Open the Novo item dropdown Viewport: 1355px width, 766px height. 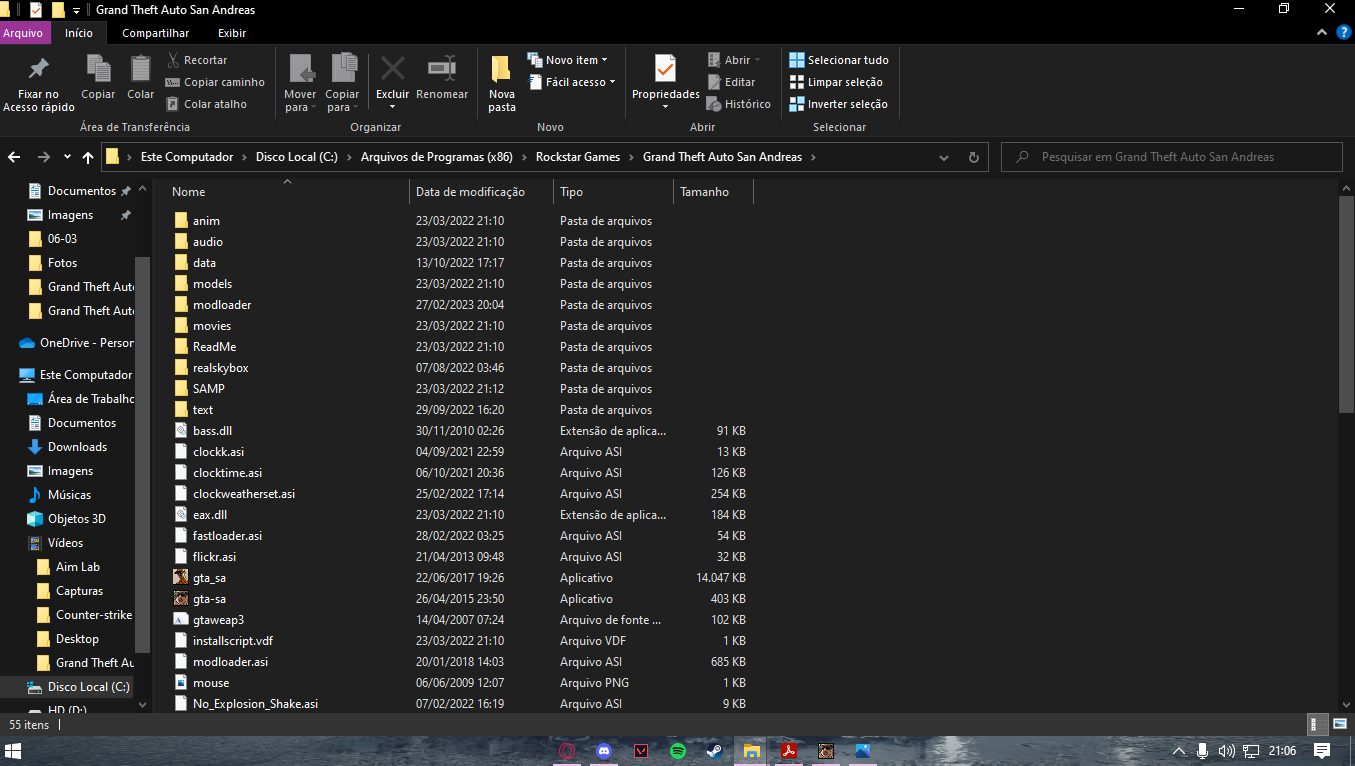[567, 60]
